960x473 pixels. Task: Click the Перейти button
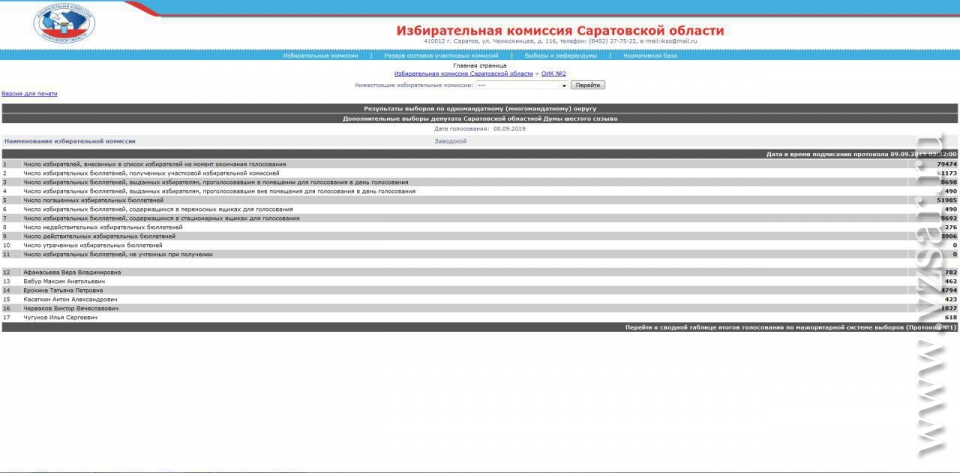pos(588,86)
